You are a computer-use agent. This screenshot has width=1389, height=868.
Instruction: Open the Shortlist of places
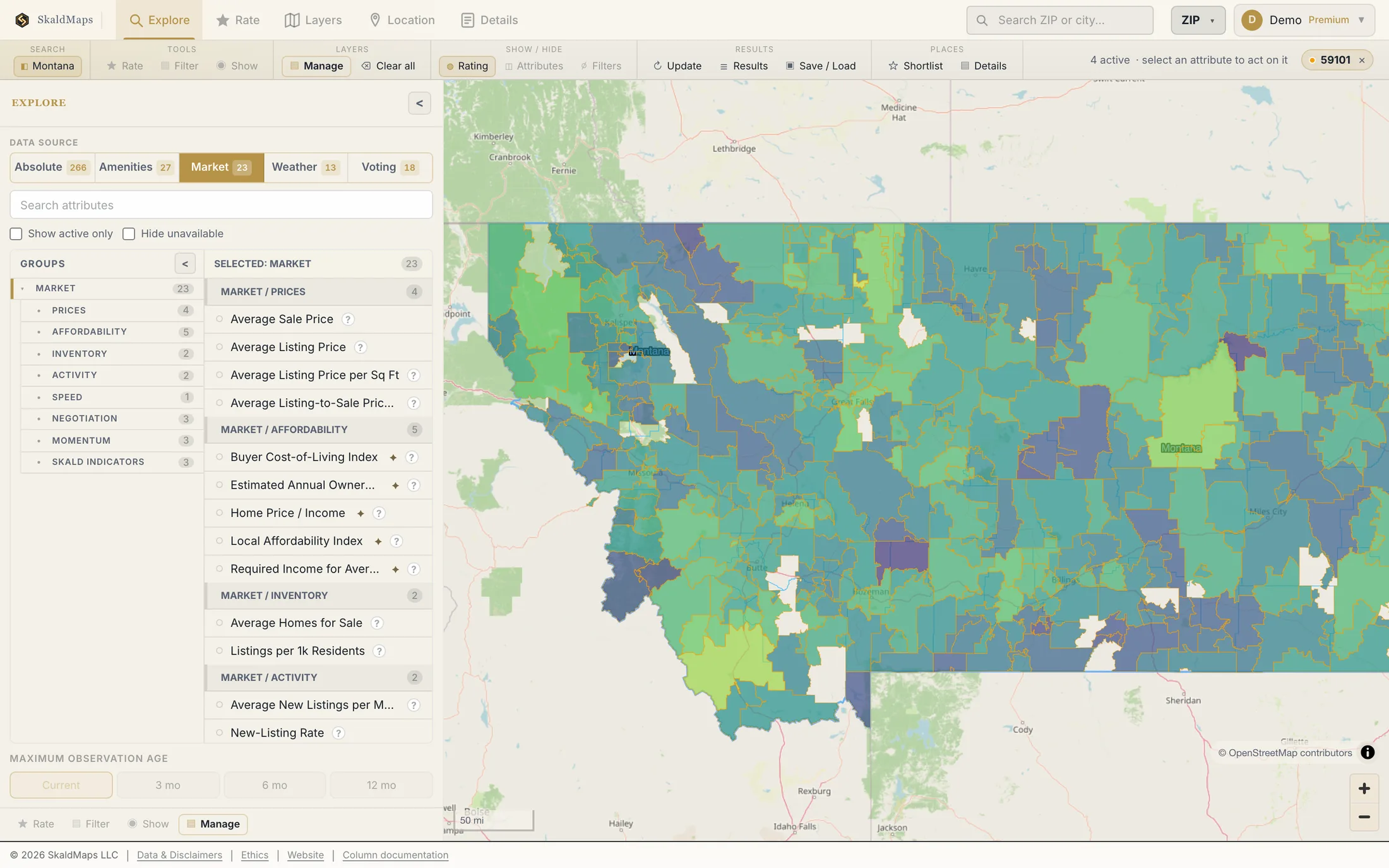click(x=915, y=66)
